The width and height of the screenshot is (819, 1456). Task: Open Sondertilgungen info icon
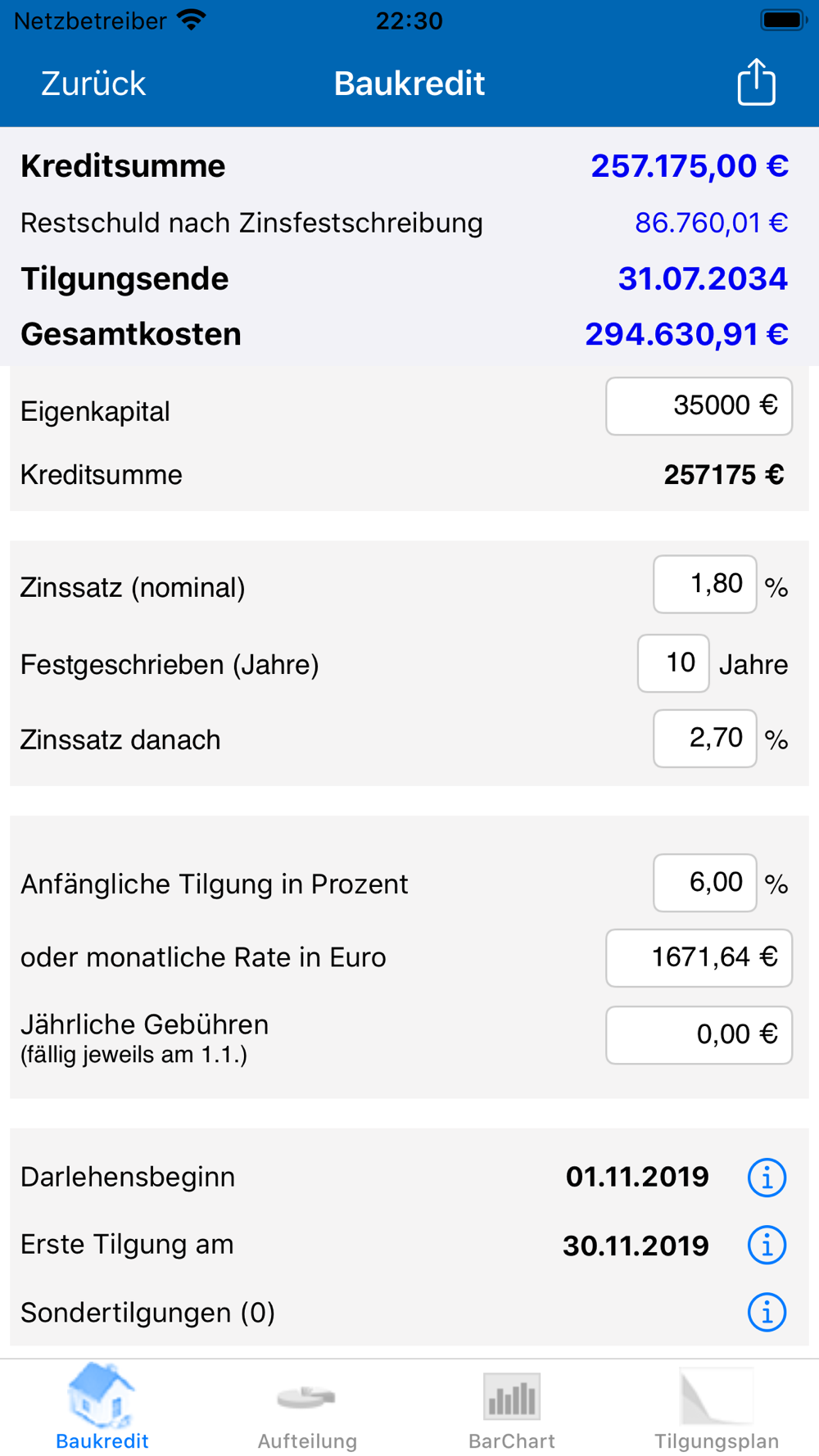click(767, 1313)
